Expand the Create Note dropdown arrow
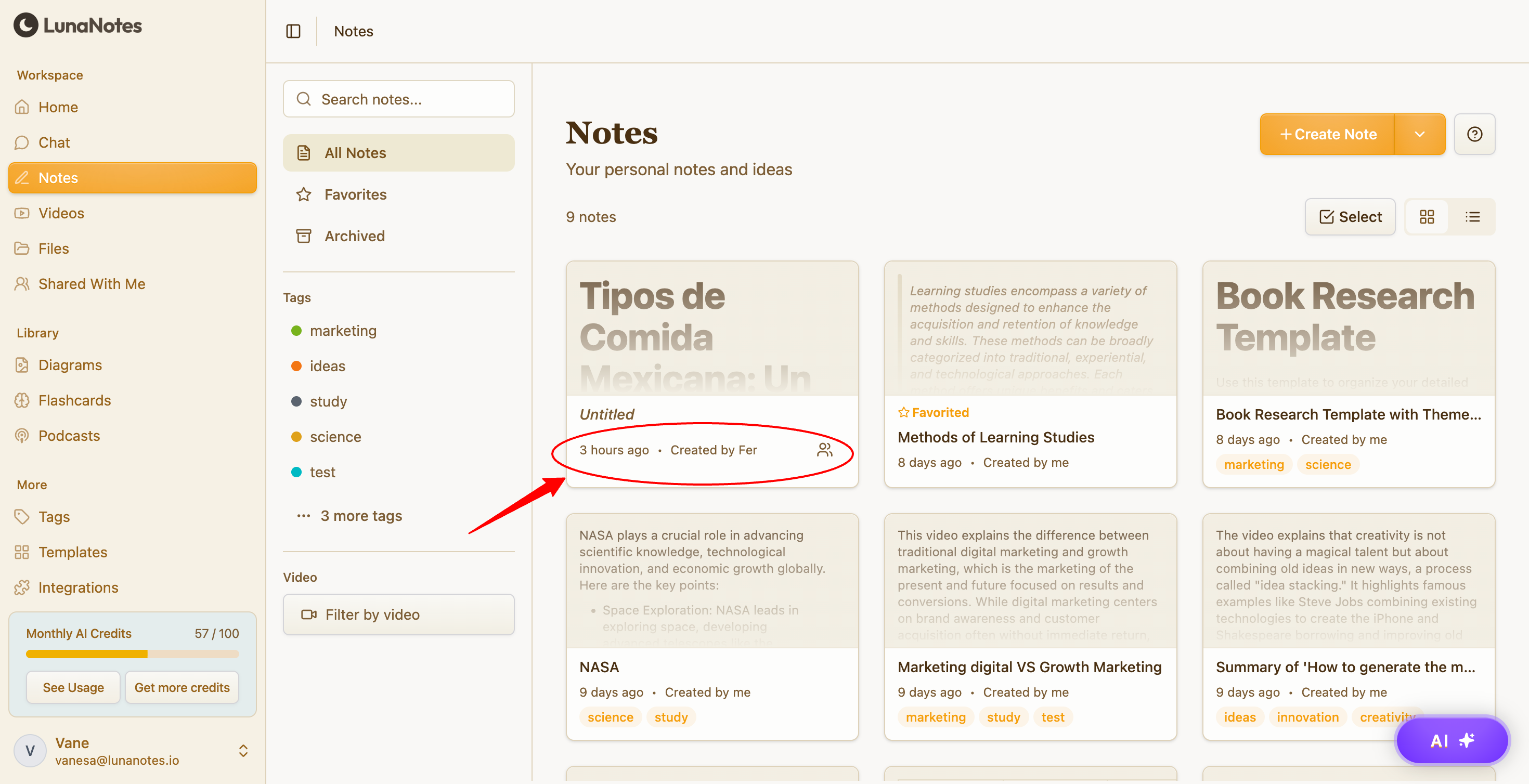Image resolution: width=1529 pixels, height=784 pixels. (1420, 134)
